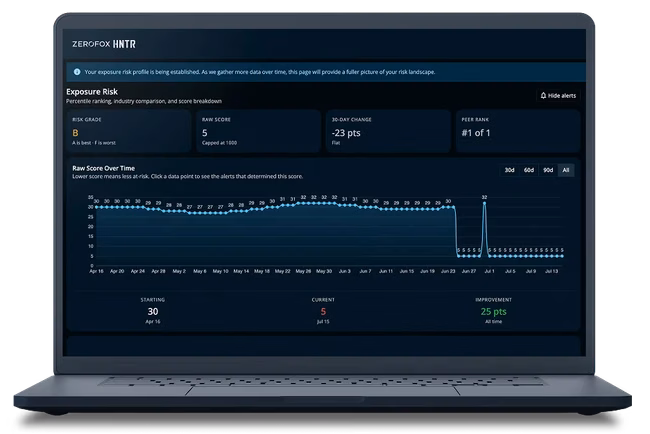The width and height of the screenshot is (650, 434).
Task: Select the 60d time range
Action: point(529,170)
